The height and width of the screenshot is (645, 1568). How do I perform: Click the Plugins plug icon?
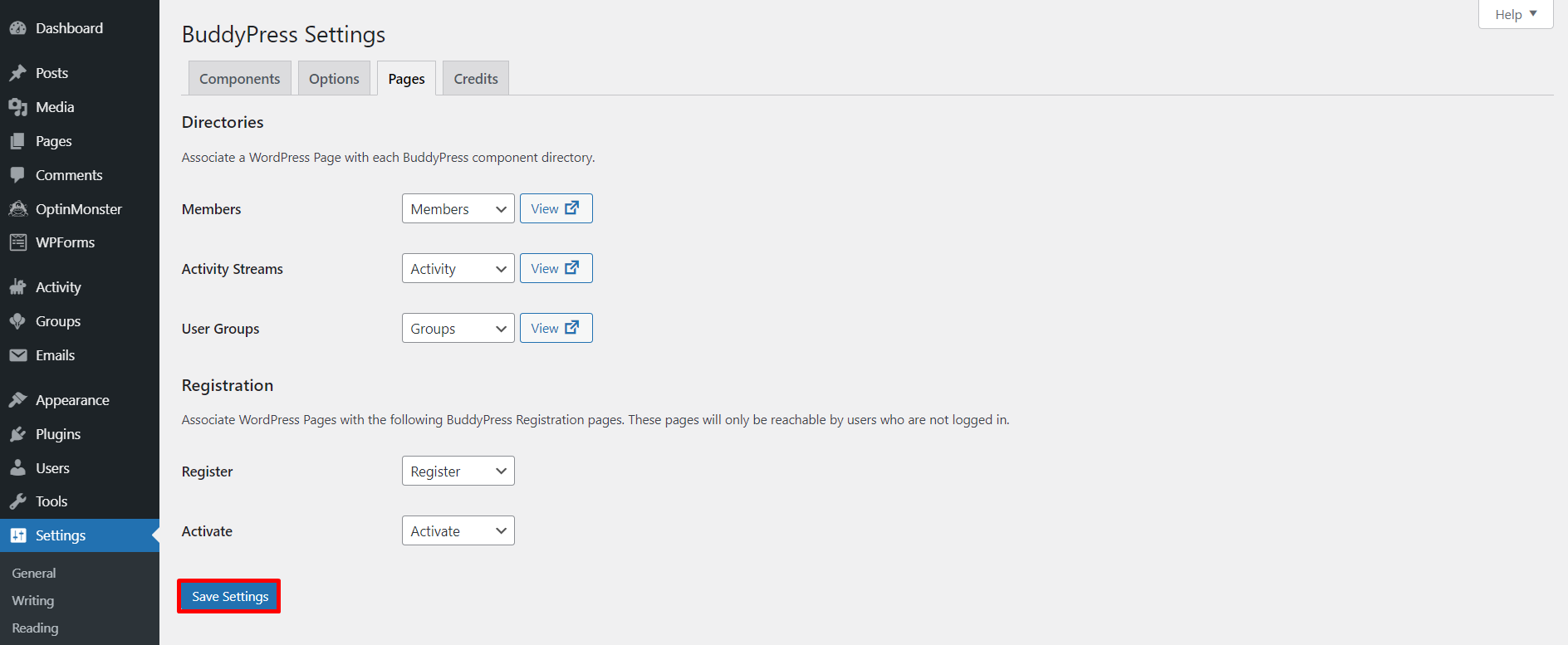click(x=17, y=434)
